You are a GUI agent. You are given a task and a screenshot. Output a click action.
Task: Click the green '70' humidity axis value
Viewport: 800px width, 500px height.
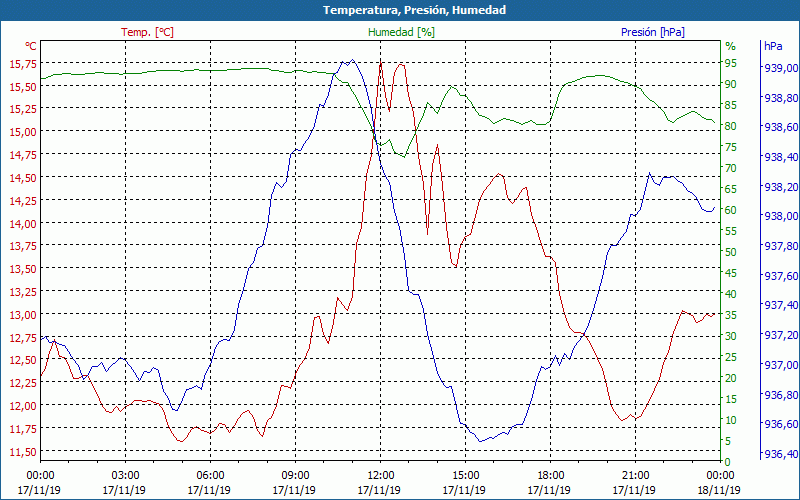pyautogui.click(x=731, y=168)
